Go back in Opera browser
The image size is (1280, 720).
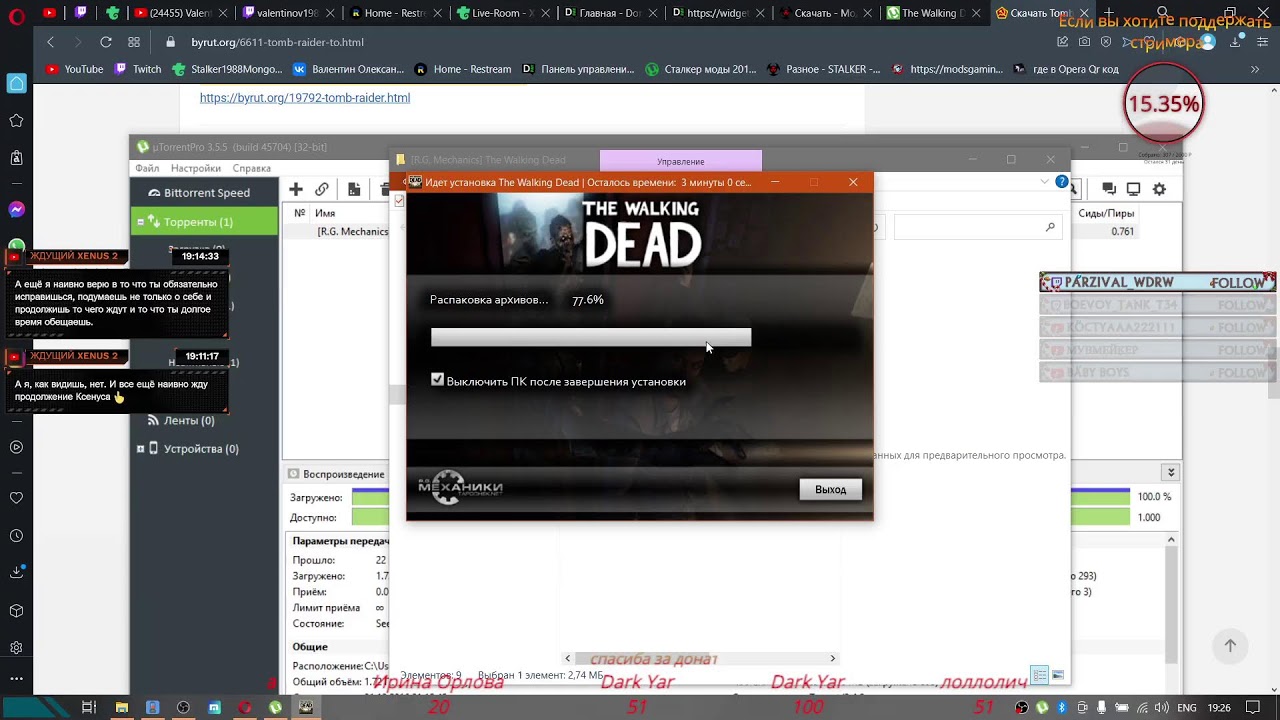pos(51,42)
